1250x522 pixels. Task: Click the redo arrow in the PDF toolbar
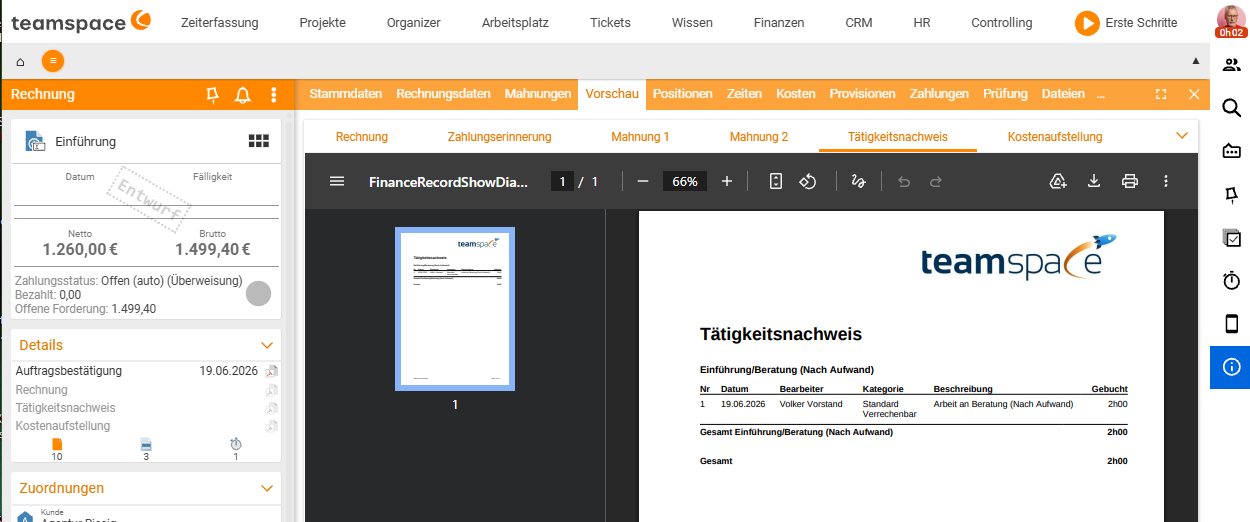(936, 181)
